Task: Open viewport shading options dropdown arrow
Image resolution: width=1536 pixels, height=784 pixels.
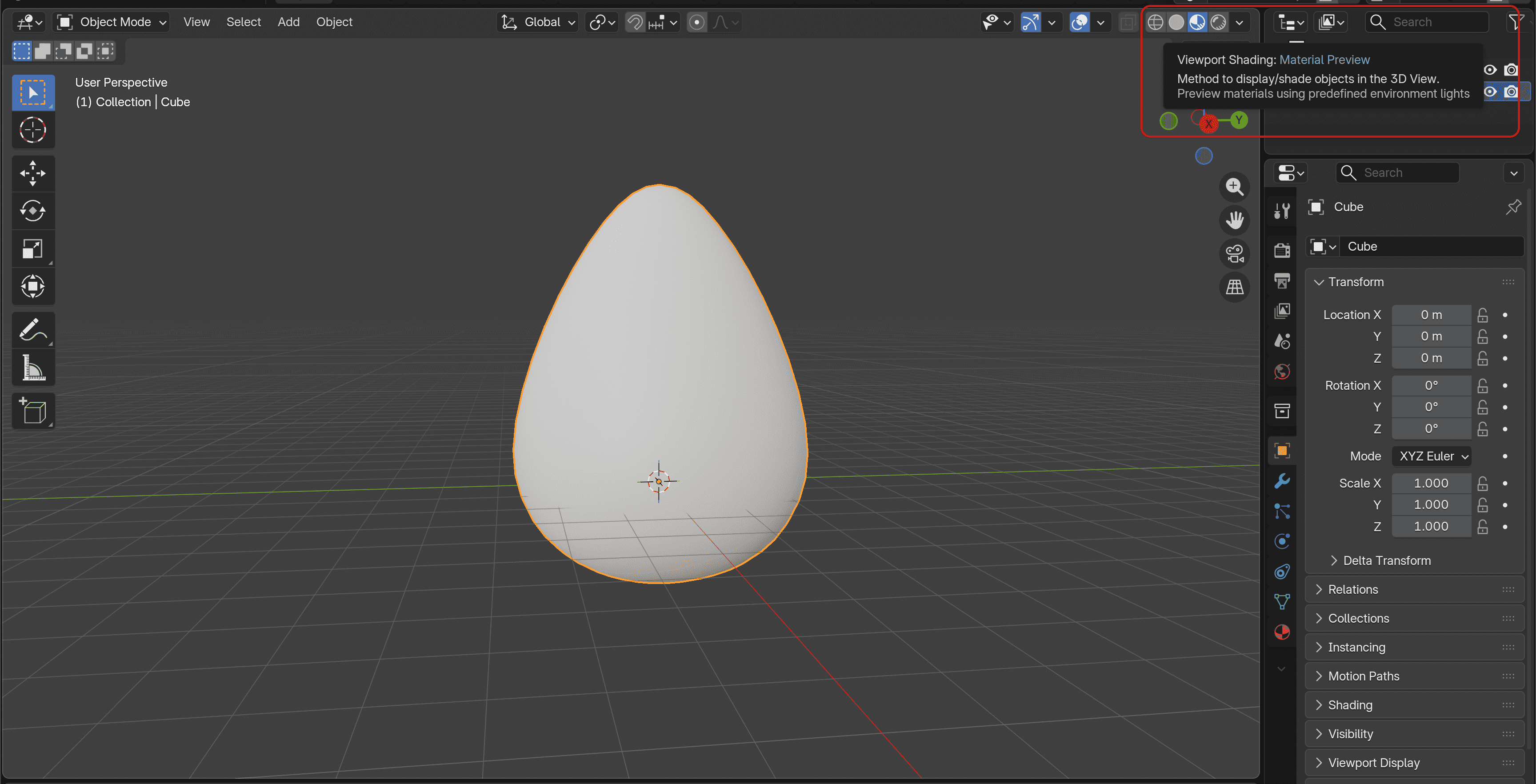Action: (1240, 23)
